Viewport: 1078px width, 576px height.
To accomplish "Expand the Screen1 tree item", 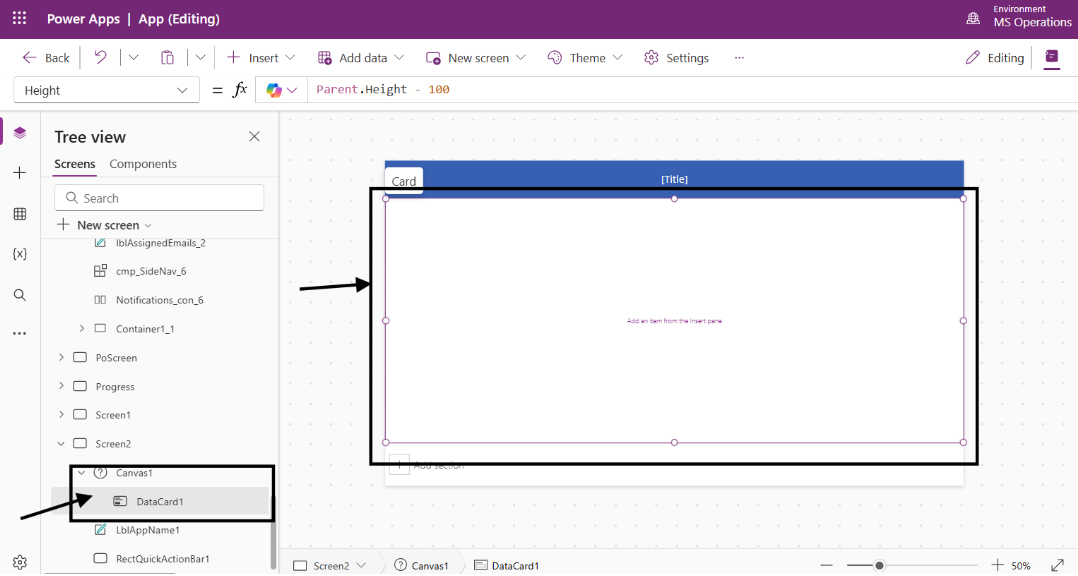I will 63,414.
